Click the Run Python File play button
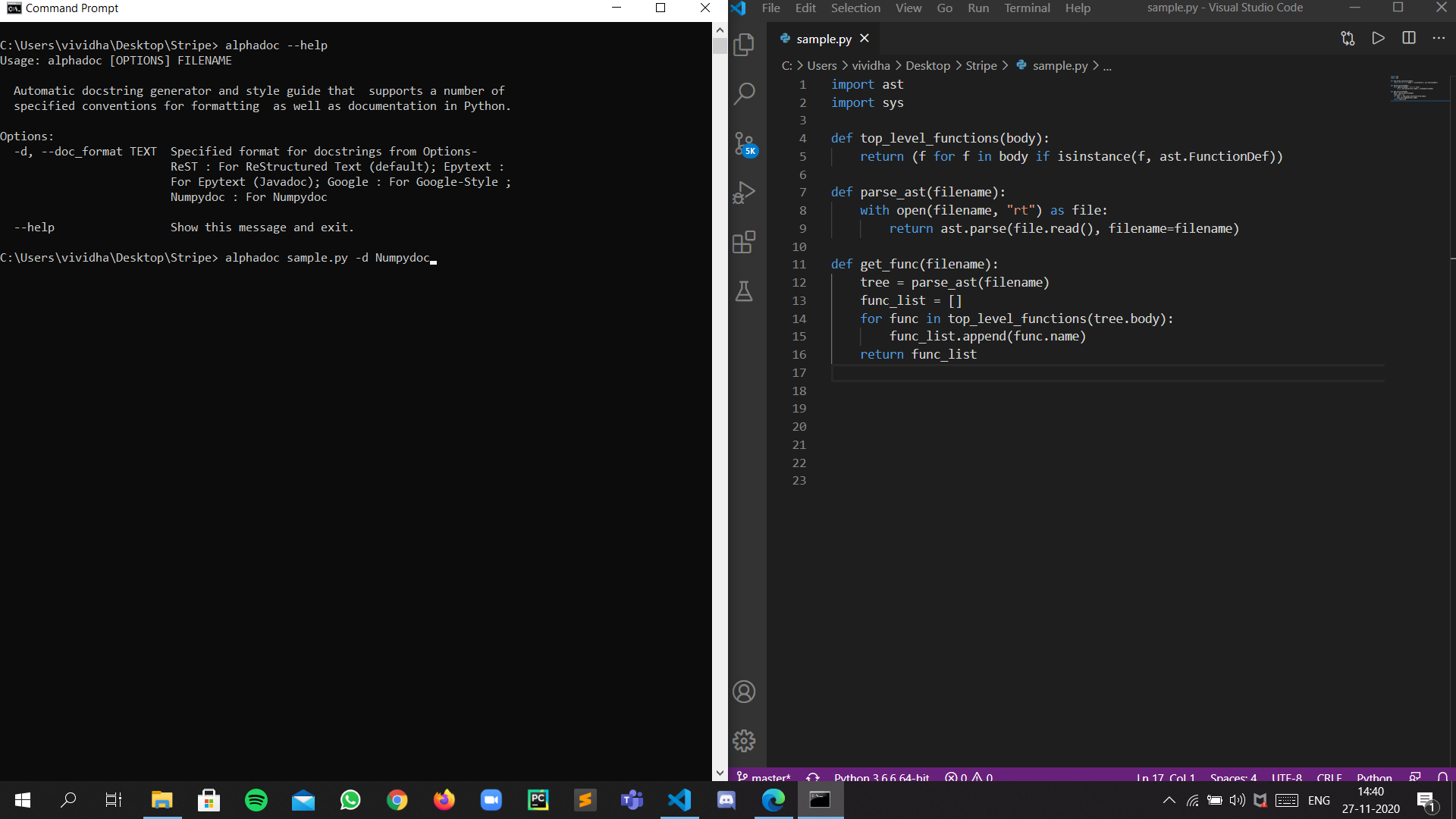This screenshot has width=1456, height=819. (x=1378, y=39)
